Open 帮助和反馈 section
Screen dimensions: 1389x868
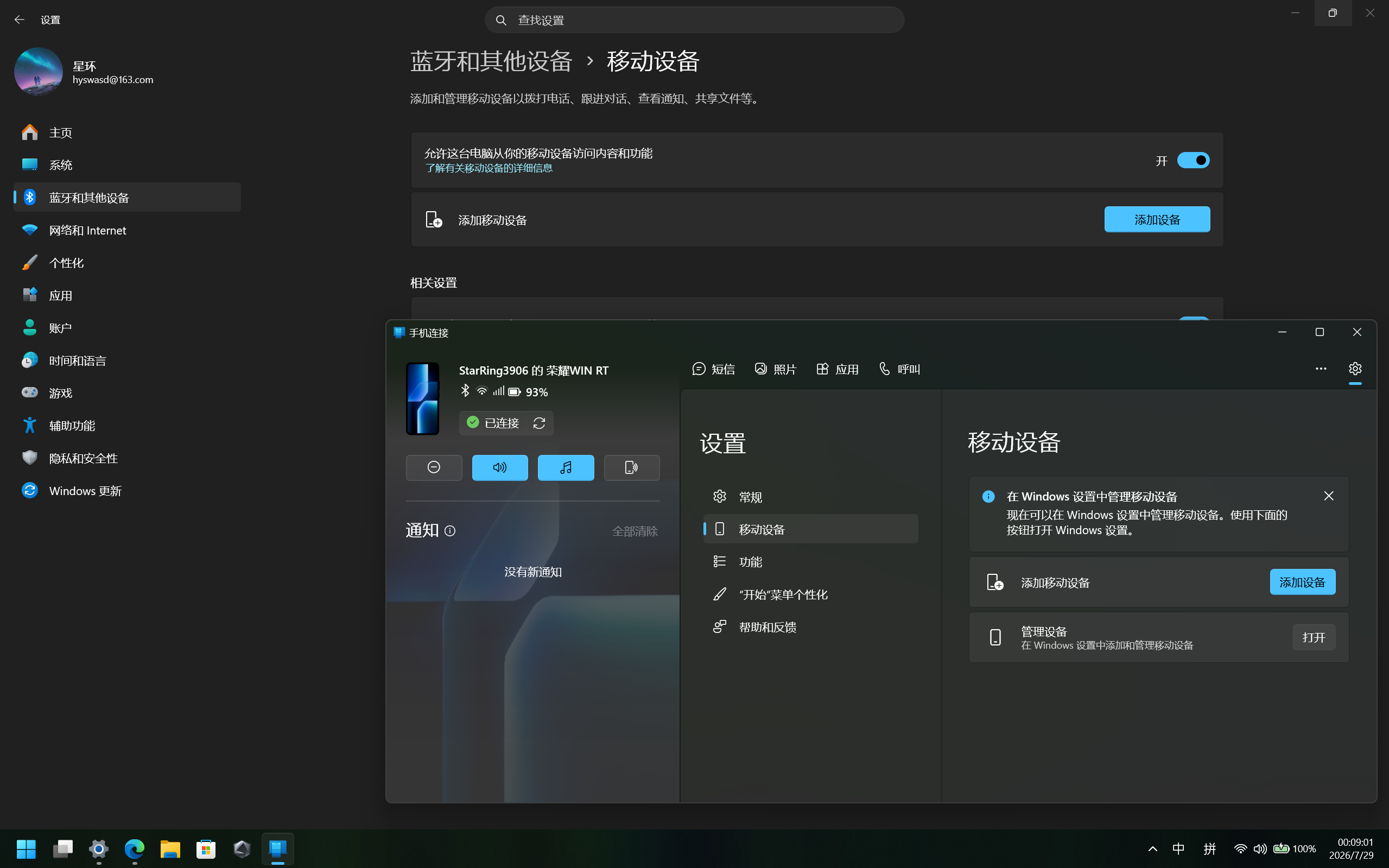click(x=810, y=627)
